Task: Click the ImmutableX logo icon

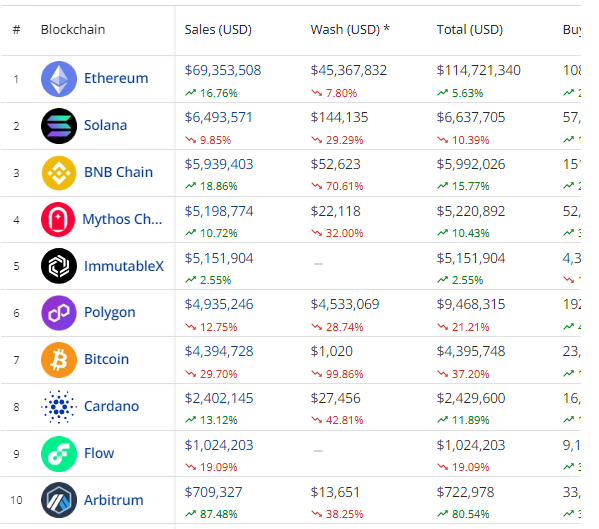Action: click(x=59, y=266)
